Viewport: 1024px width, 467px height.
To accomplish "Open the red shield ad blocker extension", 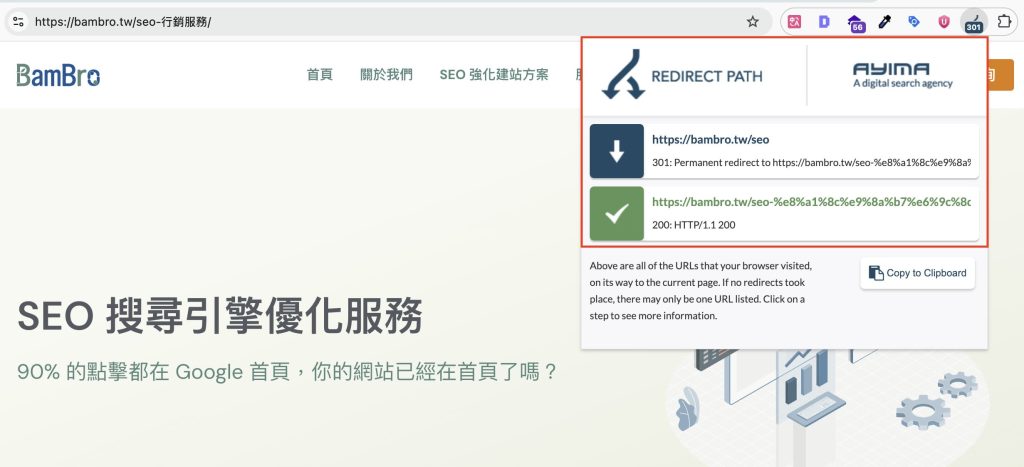I will (944, 22).
